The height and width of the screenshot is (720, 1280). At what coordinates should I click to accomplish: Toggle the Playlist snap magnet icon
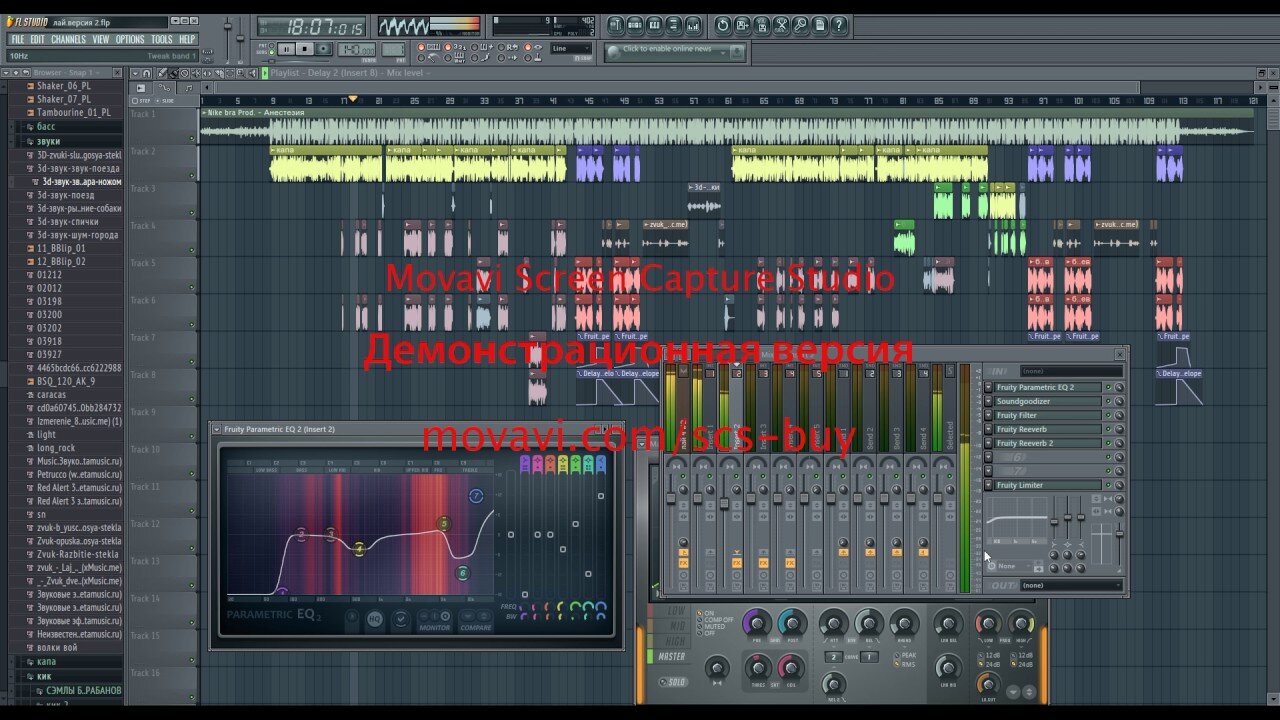(x=147, y=73)
